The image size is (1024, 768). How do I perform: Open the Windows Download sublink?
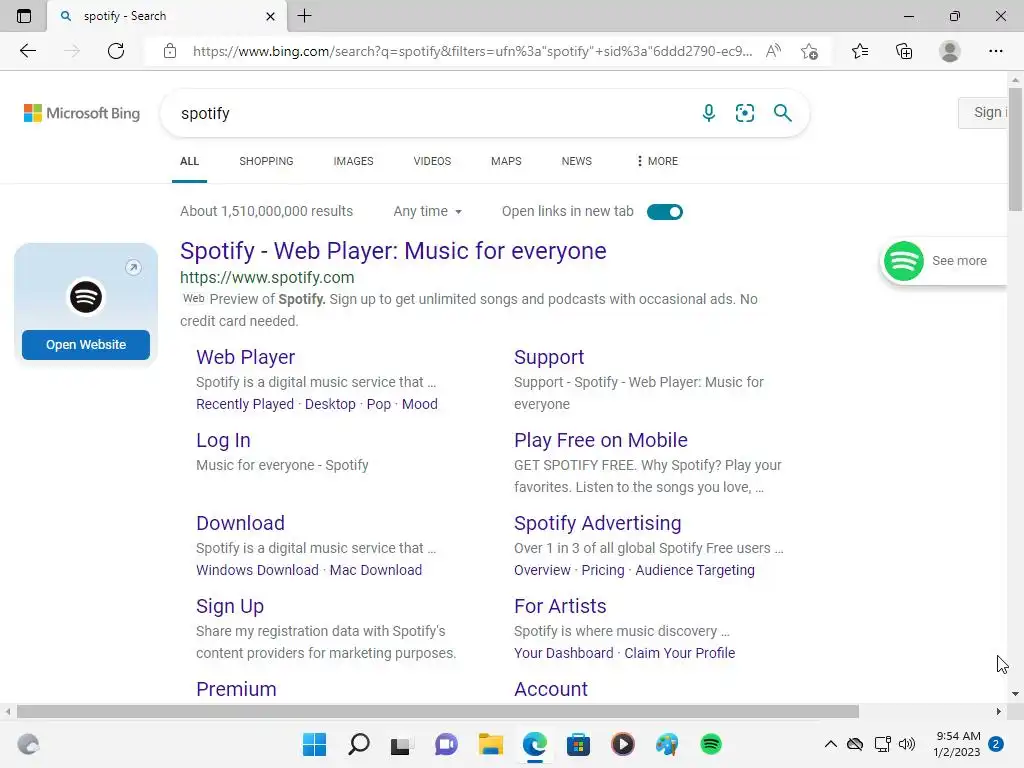click(x=257, y=570)
